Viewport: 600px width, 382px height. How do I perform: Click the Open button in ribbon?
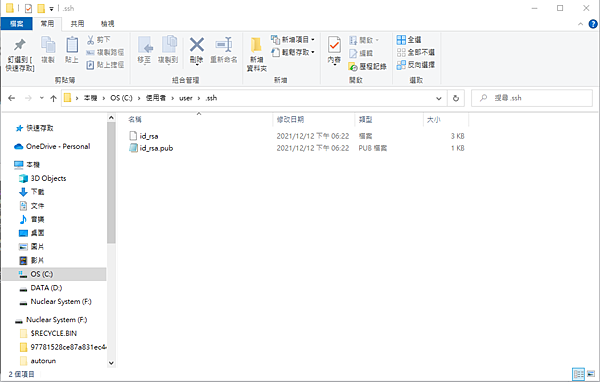pos(364,40)
